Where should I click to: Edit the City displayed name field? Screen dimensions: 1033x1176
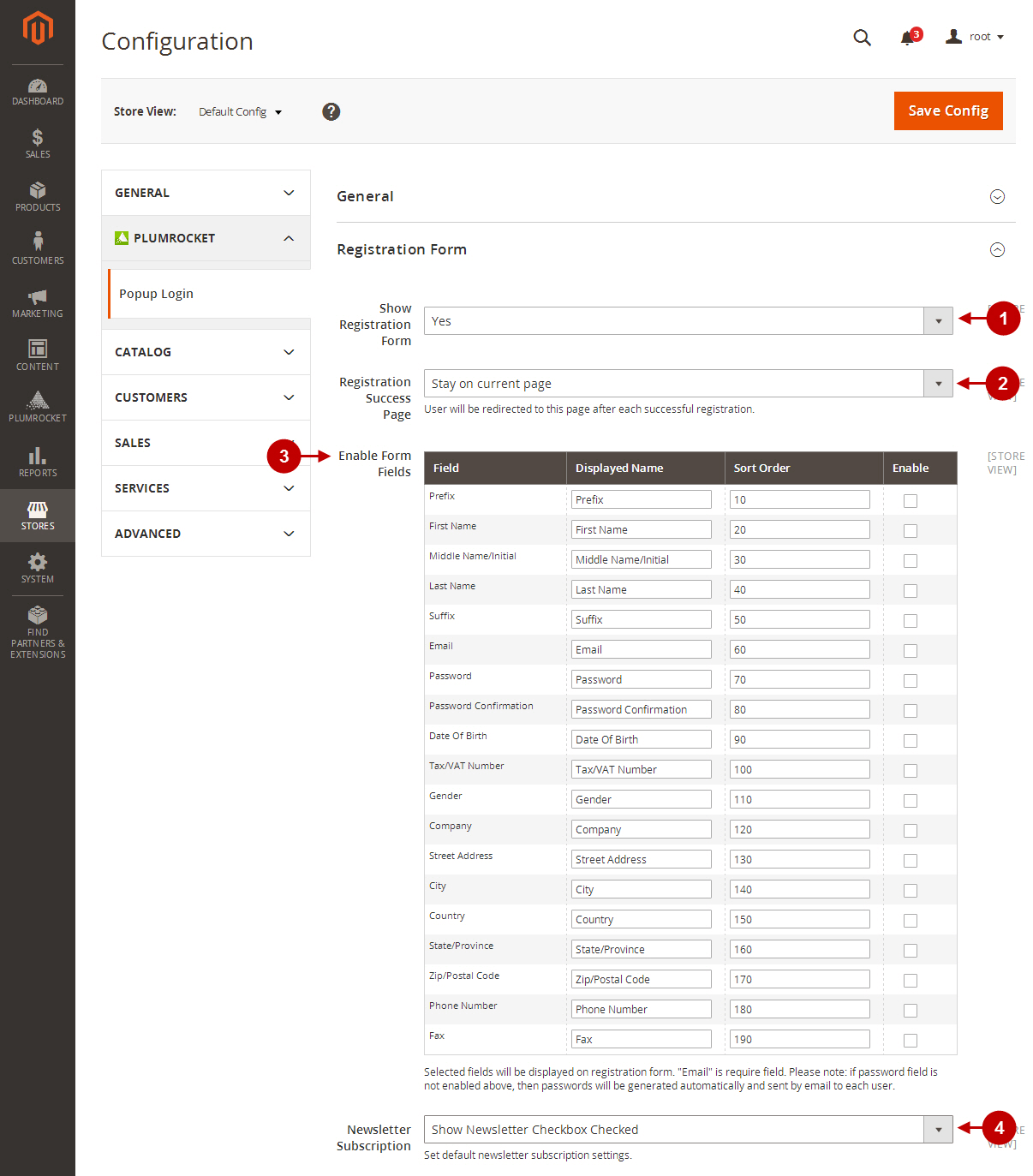642,889
